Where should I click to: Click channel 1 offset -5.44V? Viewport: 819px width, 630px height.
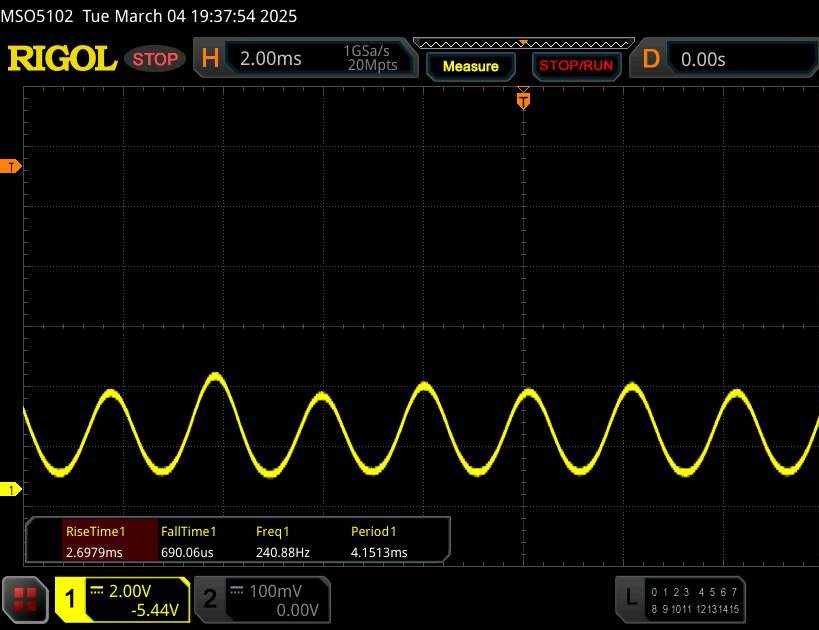tap(155, 610)
